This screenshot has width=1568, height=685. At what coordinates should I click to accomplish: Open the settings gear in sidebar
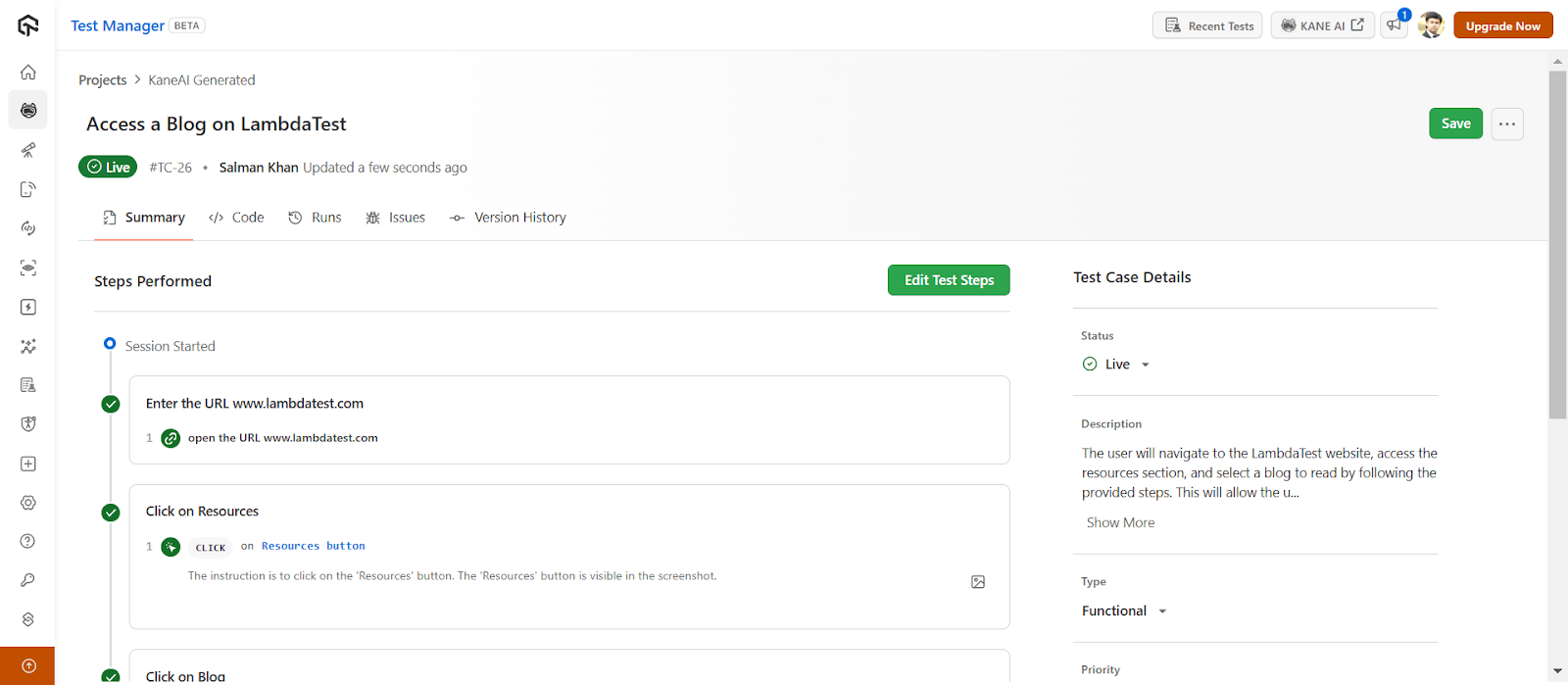28,503
